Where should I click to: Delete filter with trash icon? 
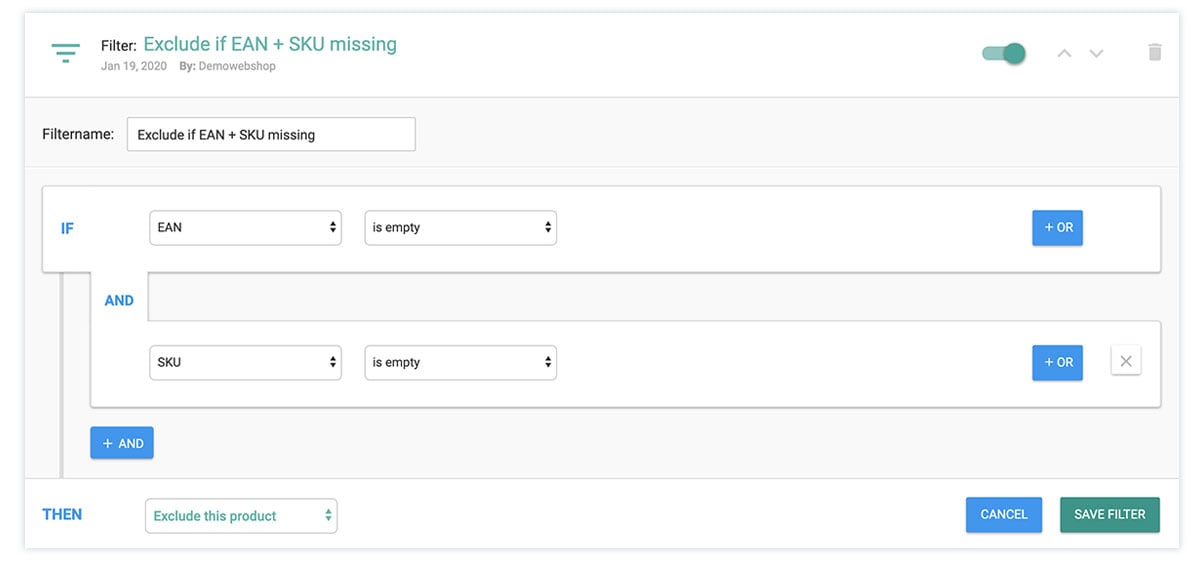tap(1154, 52)
